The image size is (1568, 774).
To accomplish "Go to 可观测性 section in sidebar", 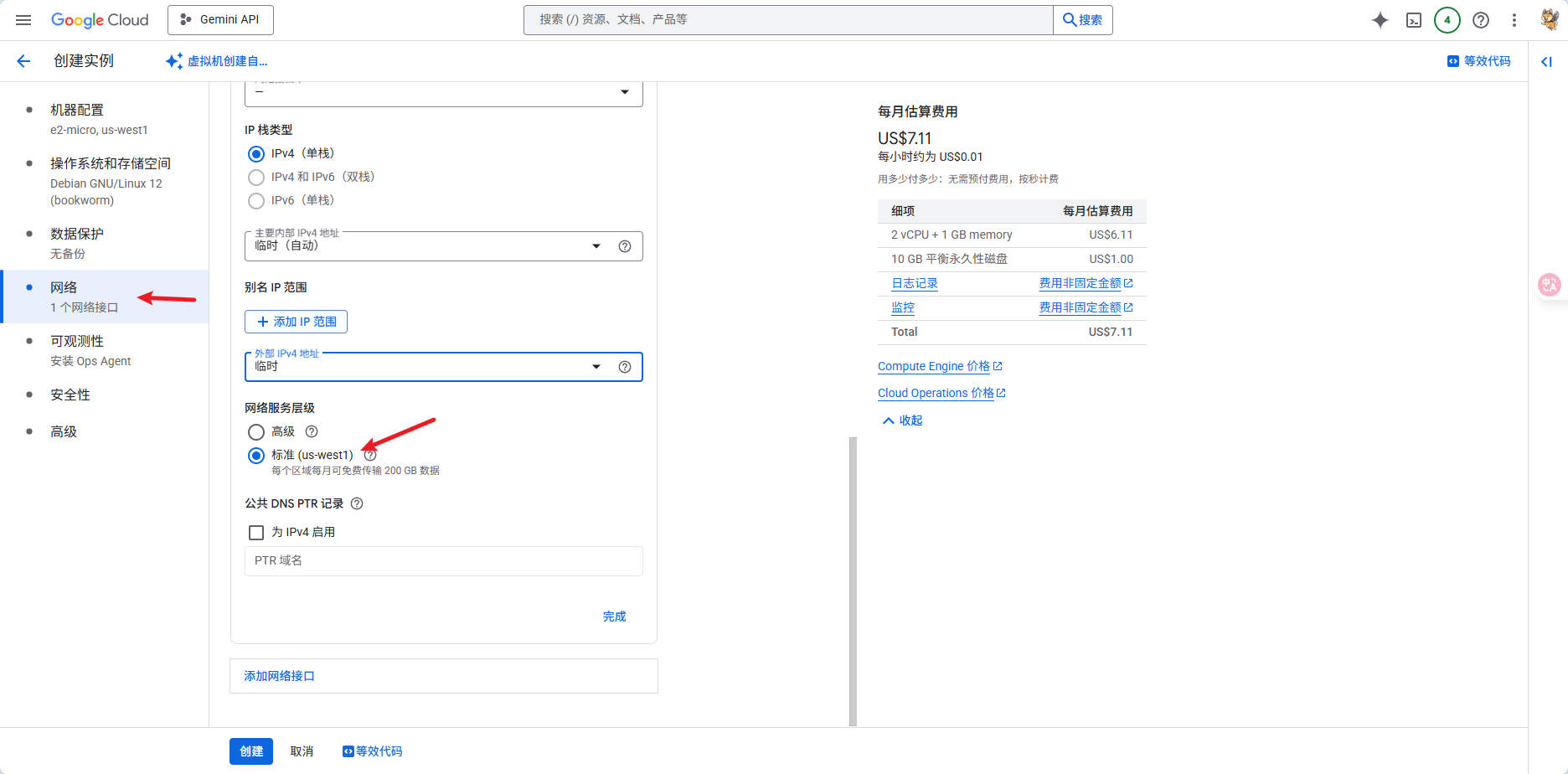I will click(x=77, y=341).
